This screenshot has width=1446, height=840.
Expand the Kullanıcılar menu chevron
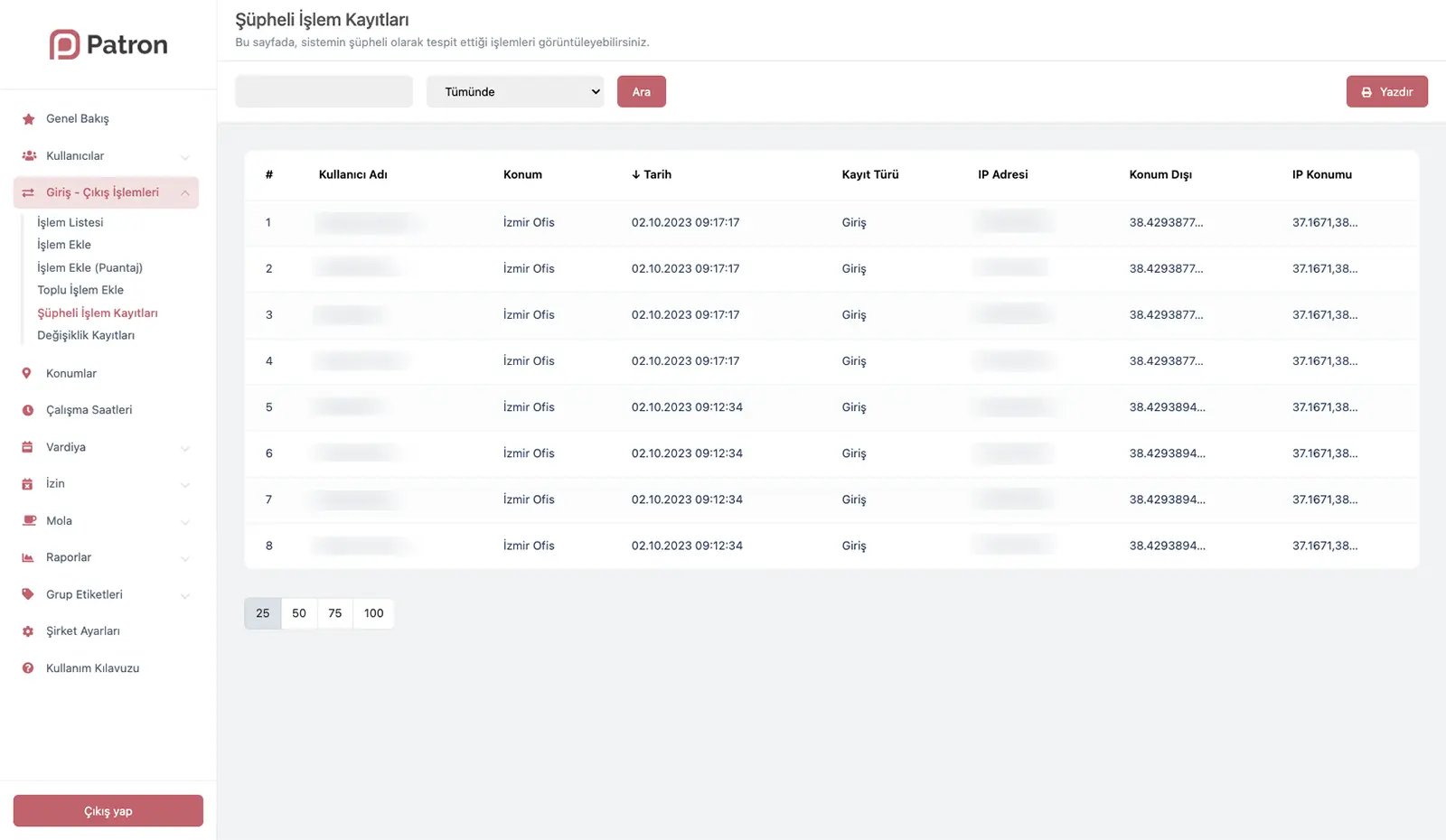click(185, 157)
